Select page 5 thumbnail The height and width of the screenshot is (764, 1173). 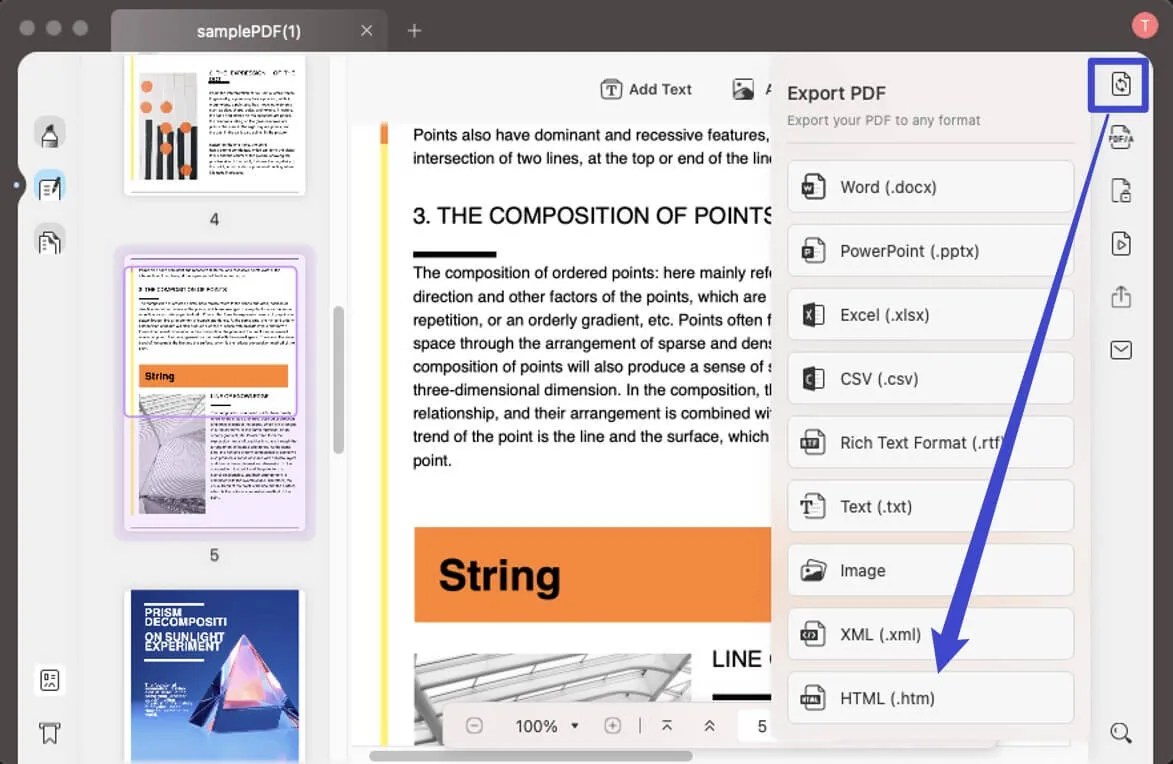pos(215,393)
